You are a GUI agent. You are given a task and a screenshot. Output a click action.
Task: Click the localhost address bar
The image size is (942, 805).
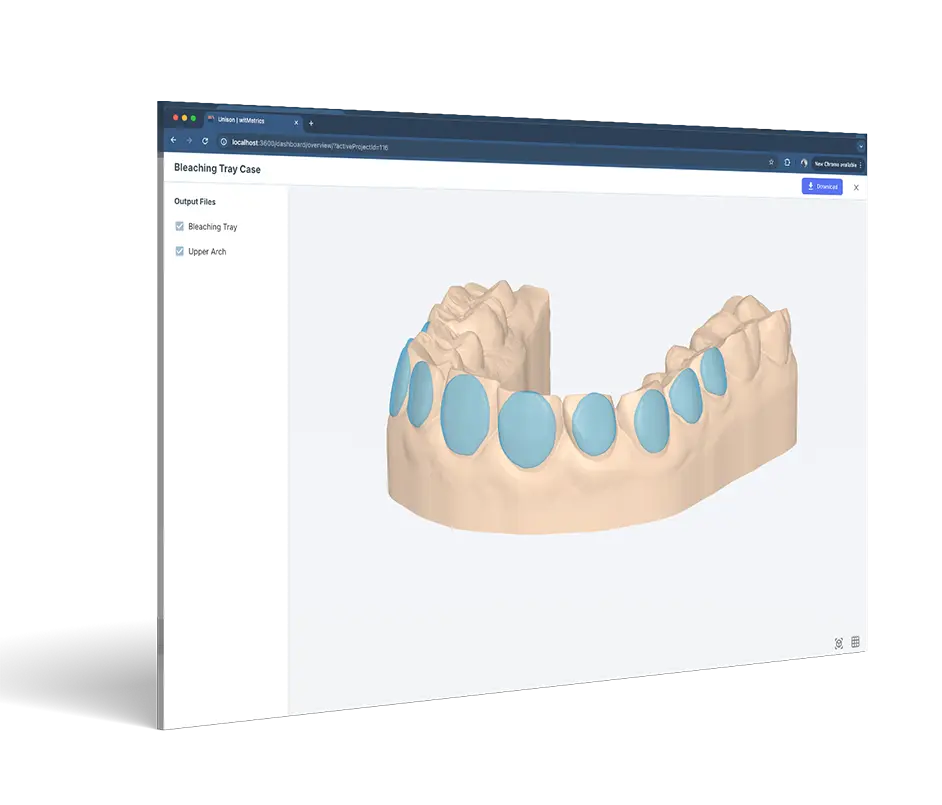[493, 153]
